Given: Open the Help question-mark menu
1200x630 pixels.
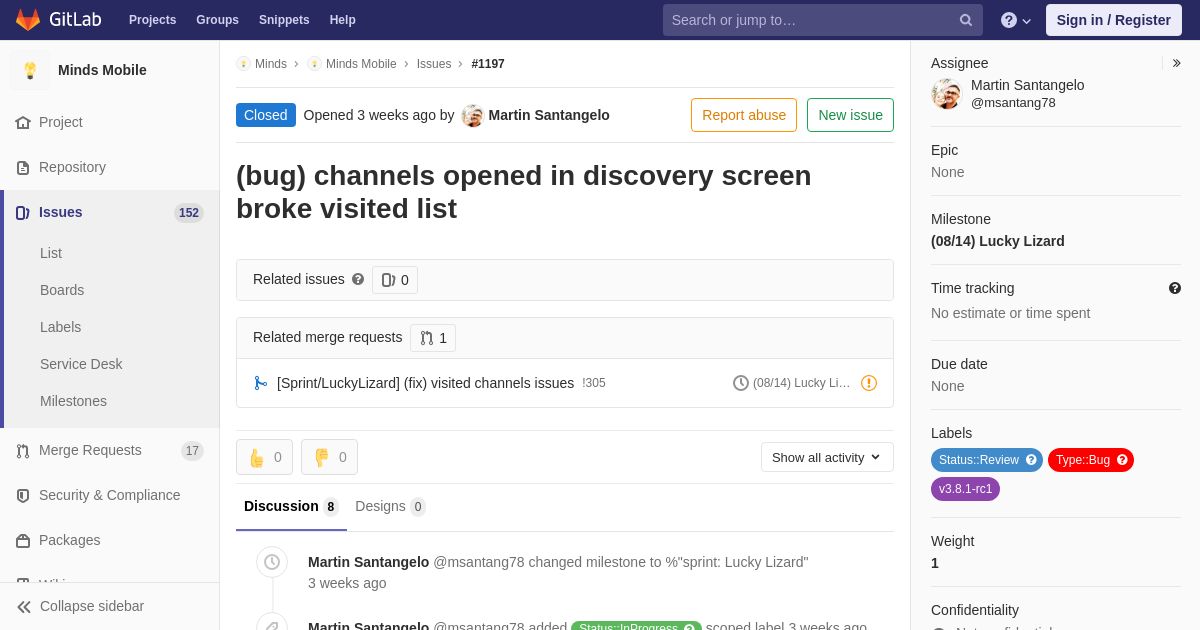Looking at the screenshot, I should pyautogui.click(x=1016, y=20).
